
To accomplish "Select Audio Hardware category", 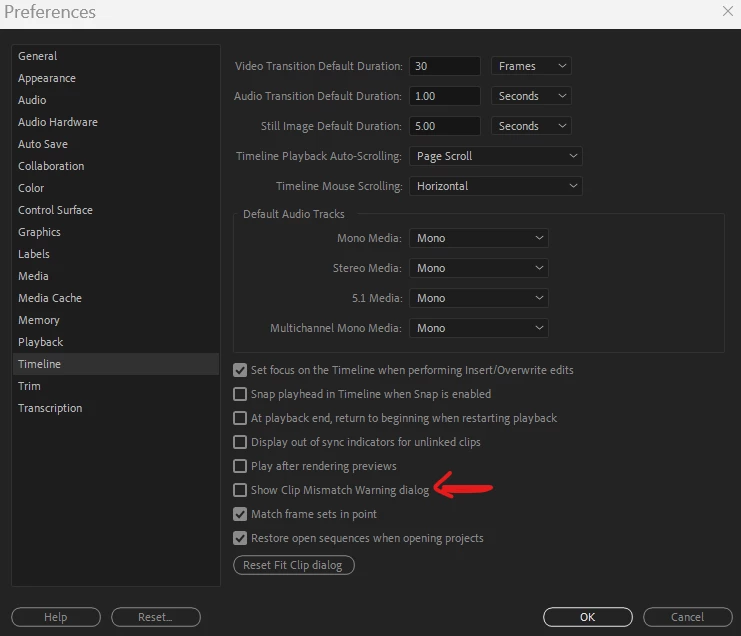I will [x=116, y=122].
